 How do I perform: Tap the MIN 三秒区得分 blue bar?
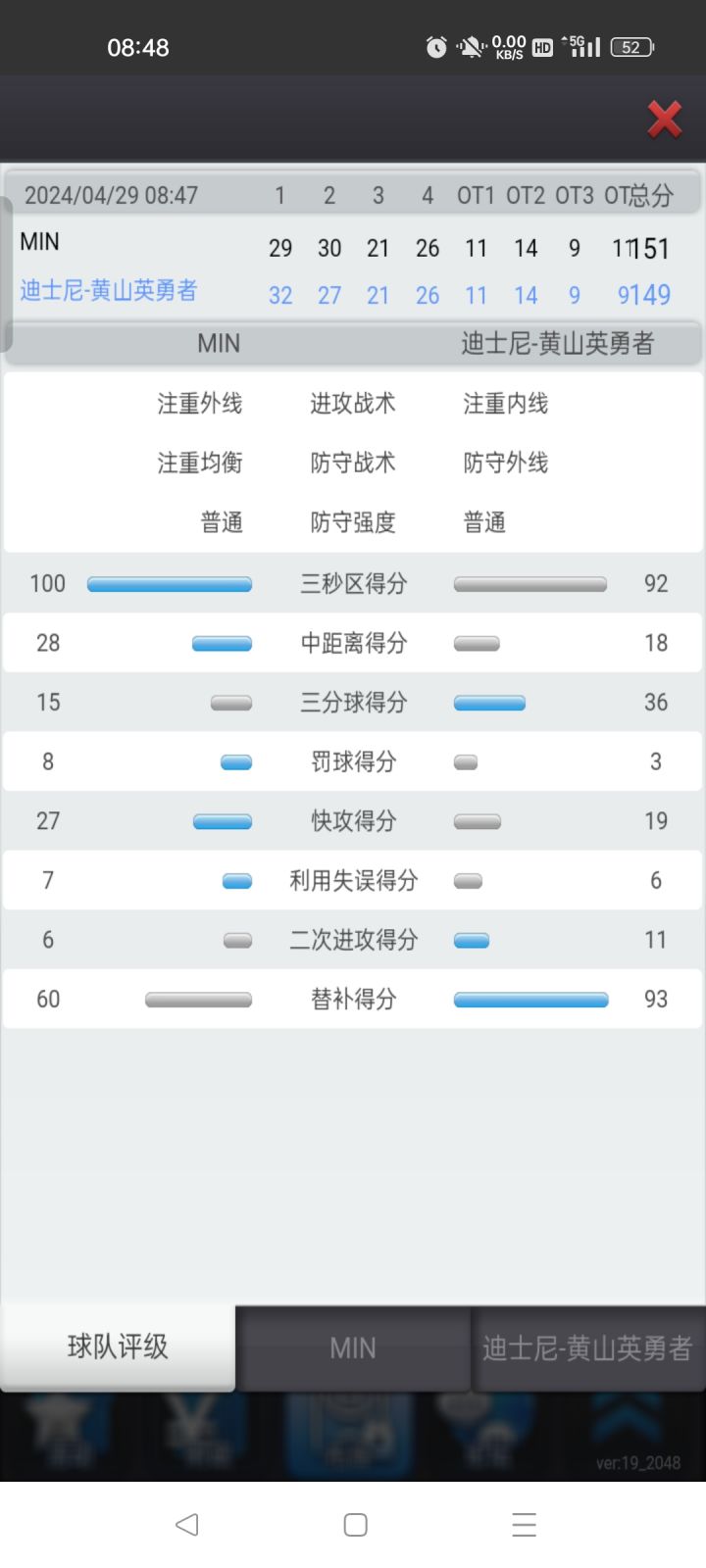pyautogui.click(x=170, y=584)
